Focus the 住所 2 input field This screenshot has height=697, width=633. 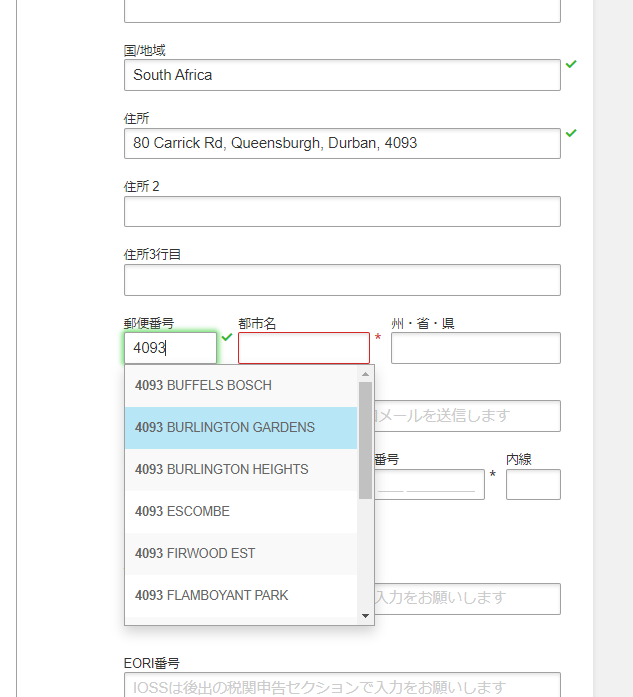(x=342, y=212)
